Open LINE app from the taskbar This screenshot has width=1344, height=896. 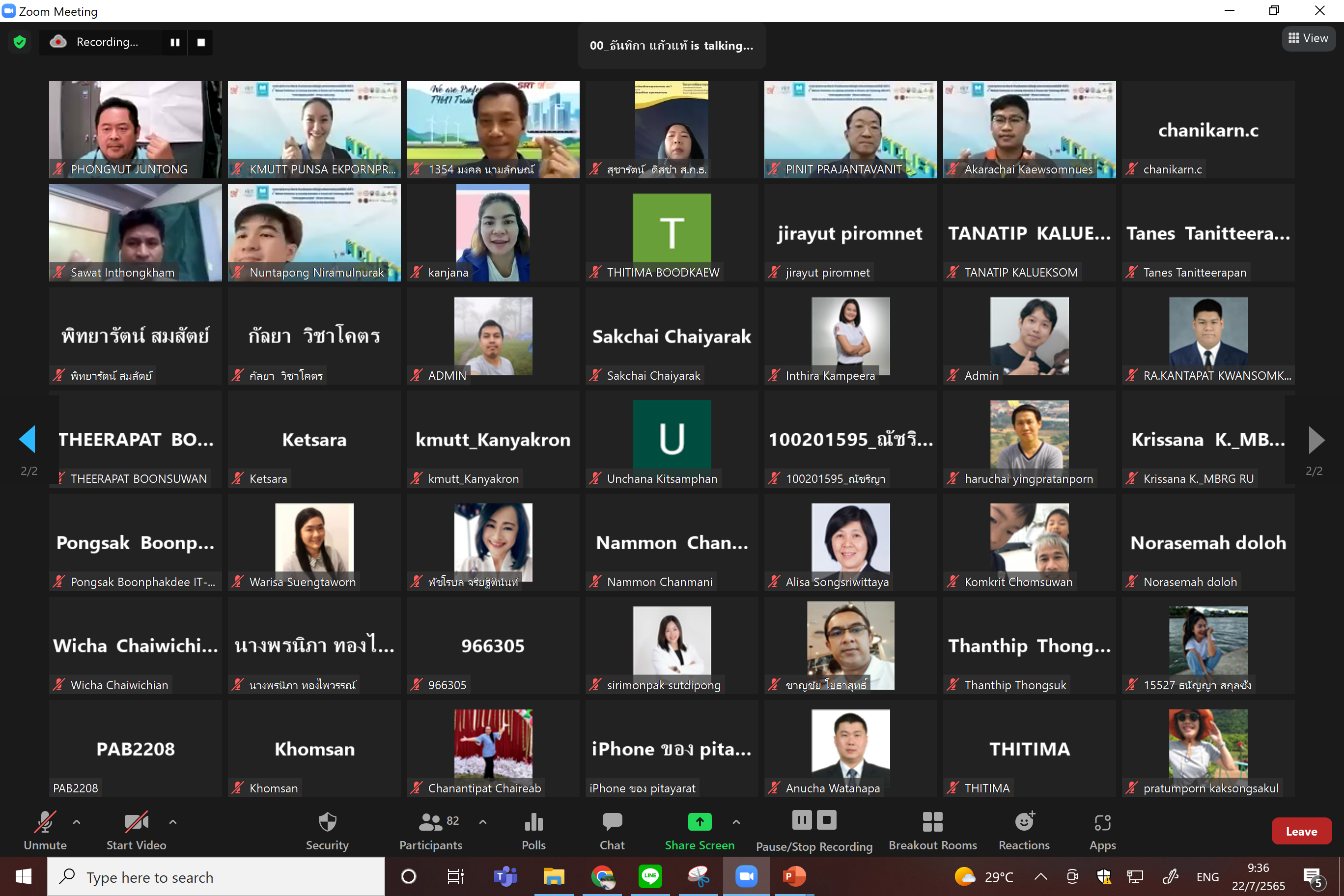click(x=650, y=876)
